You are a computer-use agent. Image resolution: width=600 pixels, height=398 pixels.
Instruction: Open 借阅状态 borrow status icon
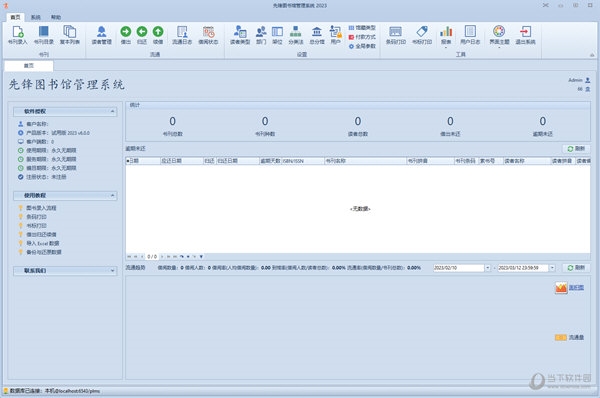click(208, 35)
